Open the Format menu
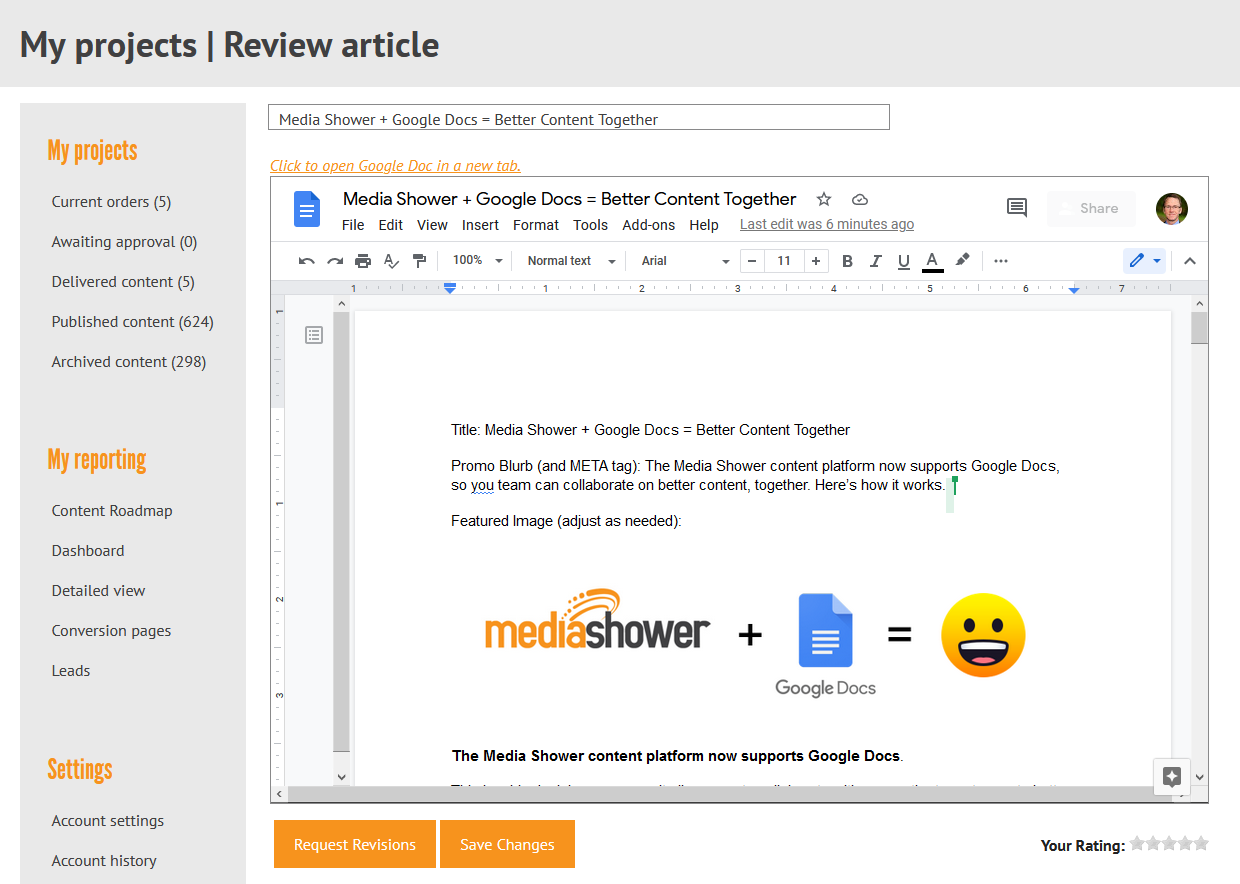1240x884 pixels. coord(536,225)
